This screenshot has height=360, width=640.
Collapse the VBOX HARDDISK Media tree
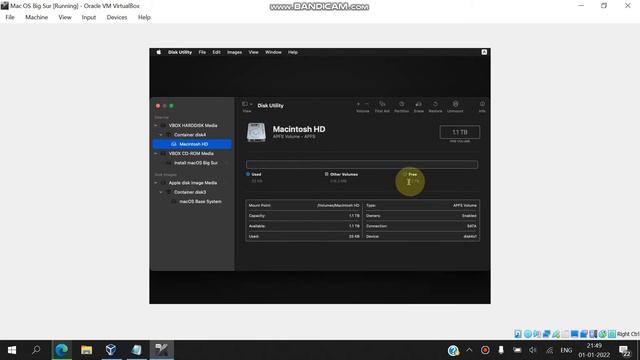[156, 125]
